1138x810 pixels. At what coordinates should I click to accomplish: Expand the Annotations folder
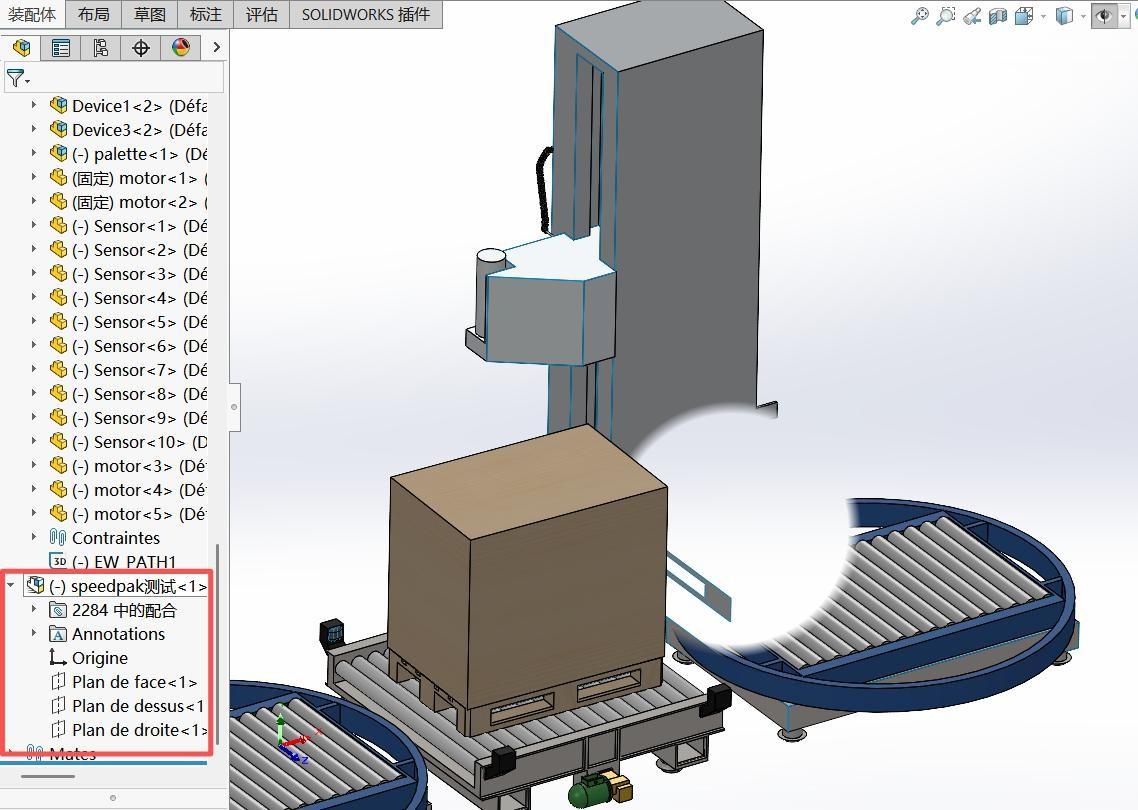tap(33, 632)
